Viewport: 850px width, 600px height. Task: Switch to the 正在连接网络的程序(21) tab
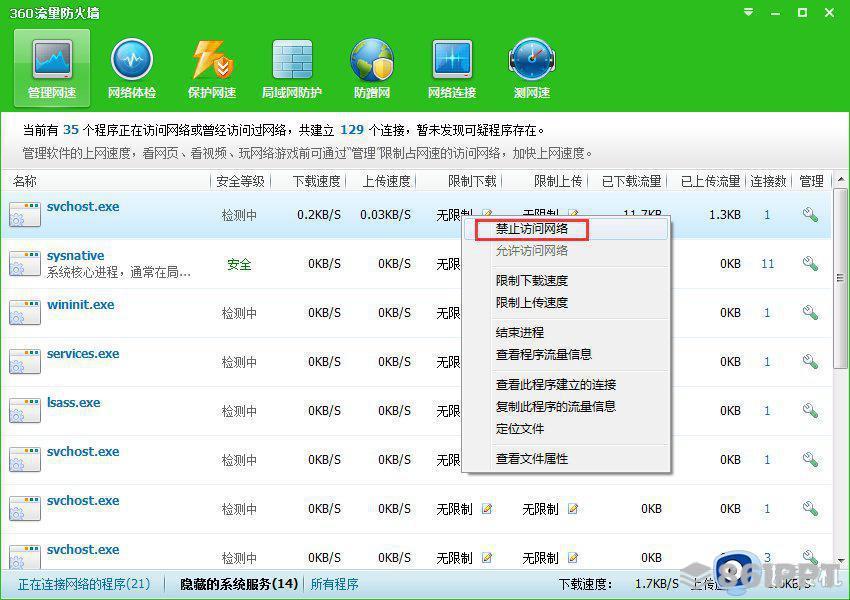tap(84, 584)
